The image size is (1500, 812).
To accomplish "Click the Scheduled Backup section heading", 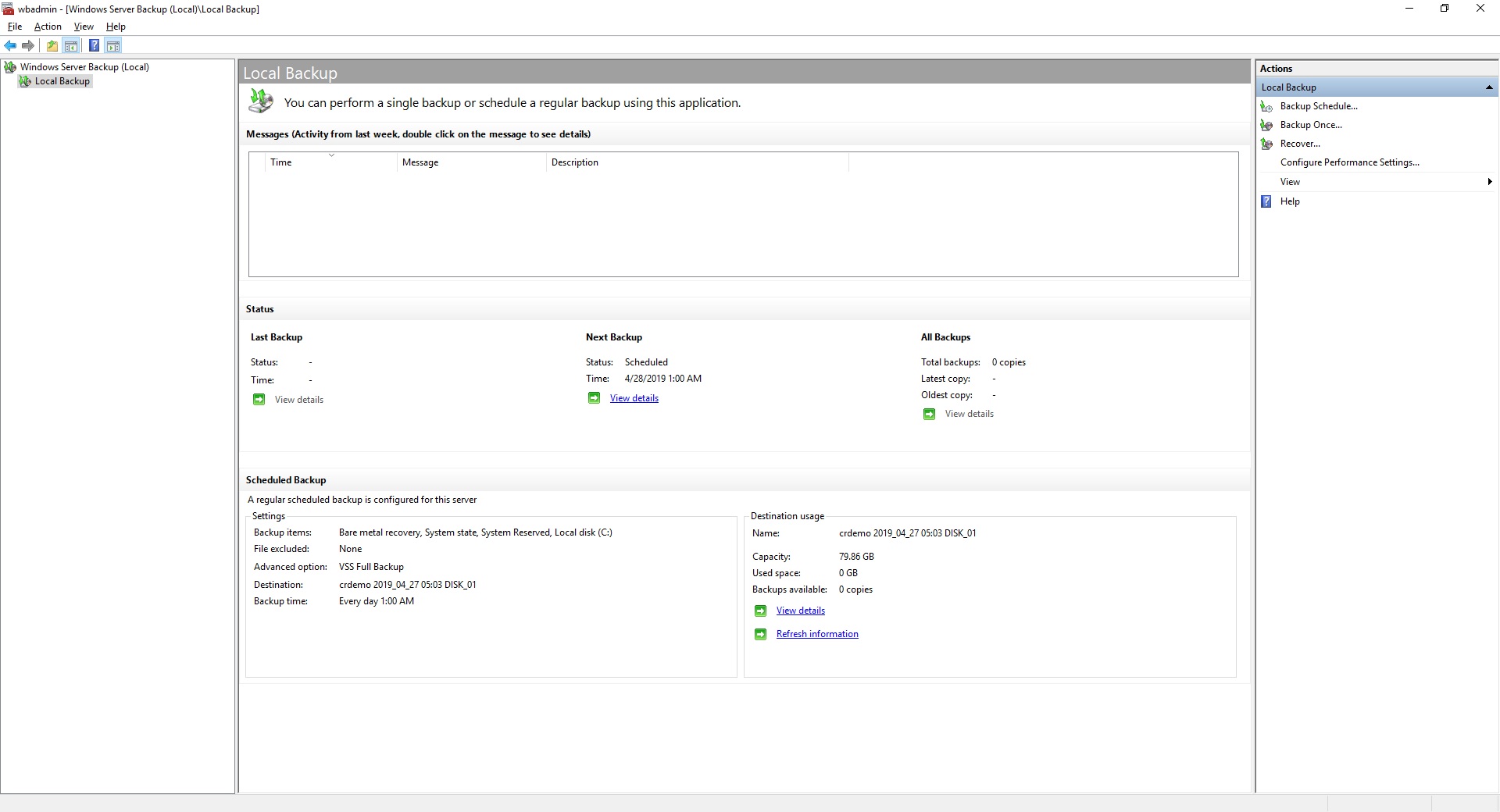I will 286,480.
